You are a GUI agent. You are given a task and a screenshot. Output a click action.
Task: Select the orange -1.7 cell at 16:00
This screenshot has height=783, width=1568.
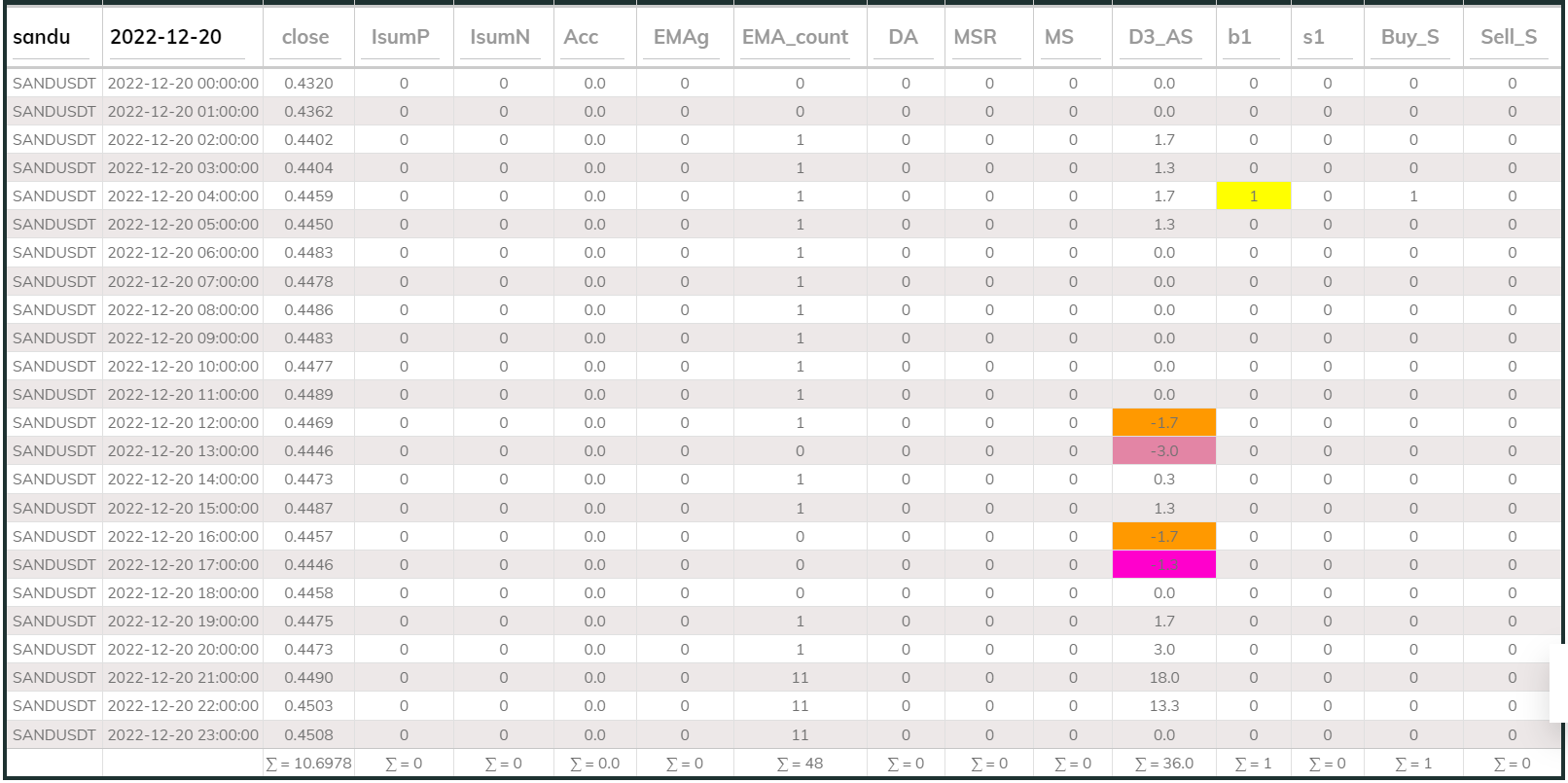tap(1163, 537)
